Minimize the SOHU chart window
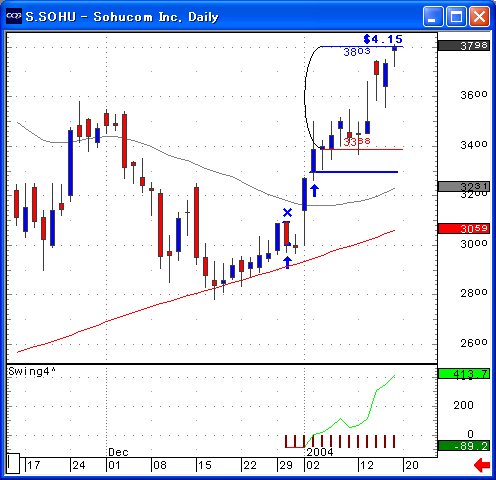The image size is (496, 480). 433,16
